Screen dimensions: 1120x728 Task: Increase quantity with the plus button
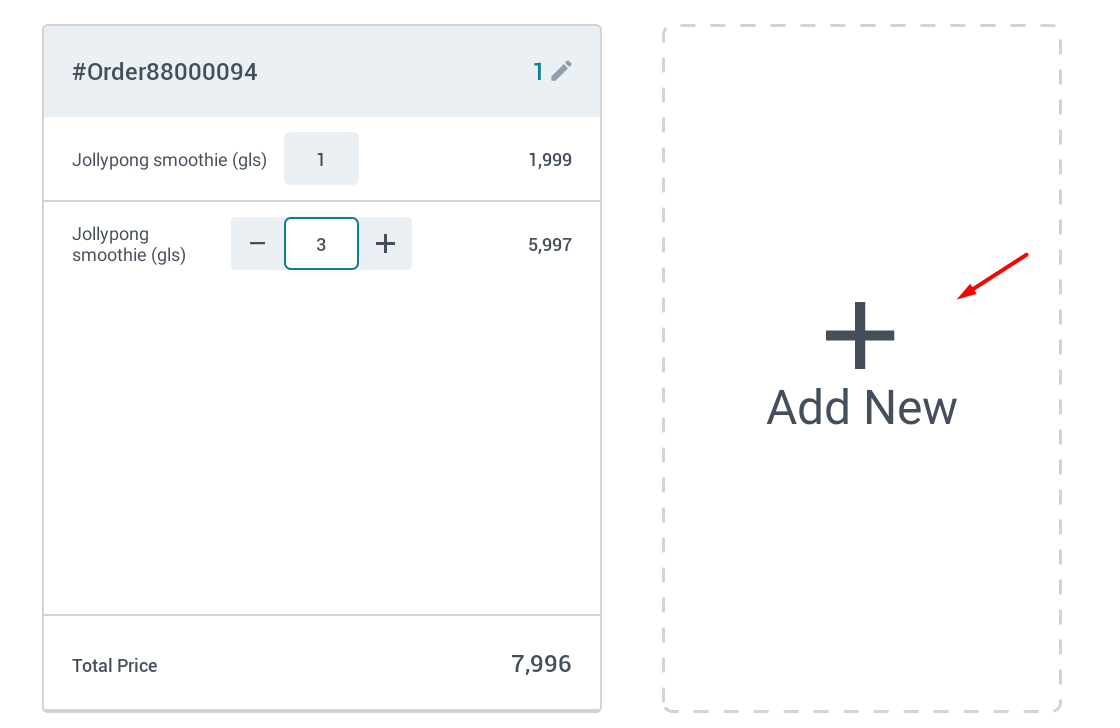tap(385, 244)
